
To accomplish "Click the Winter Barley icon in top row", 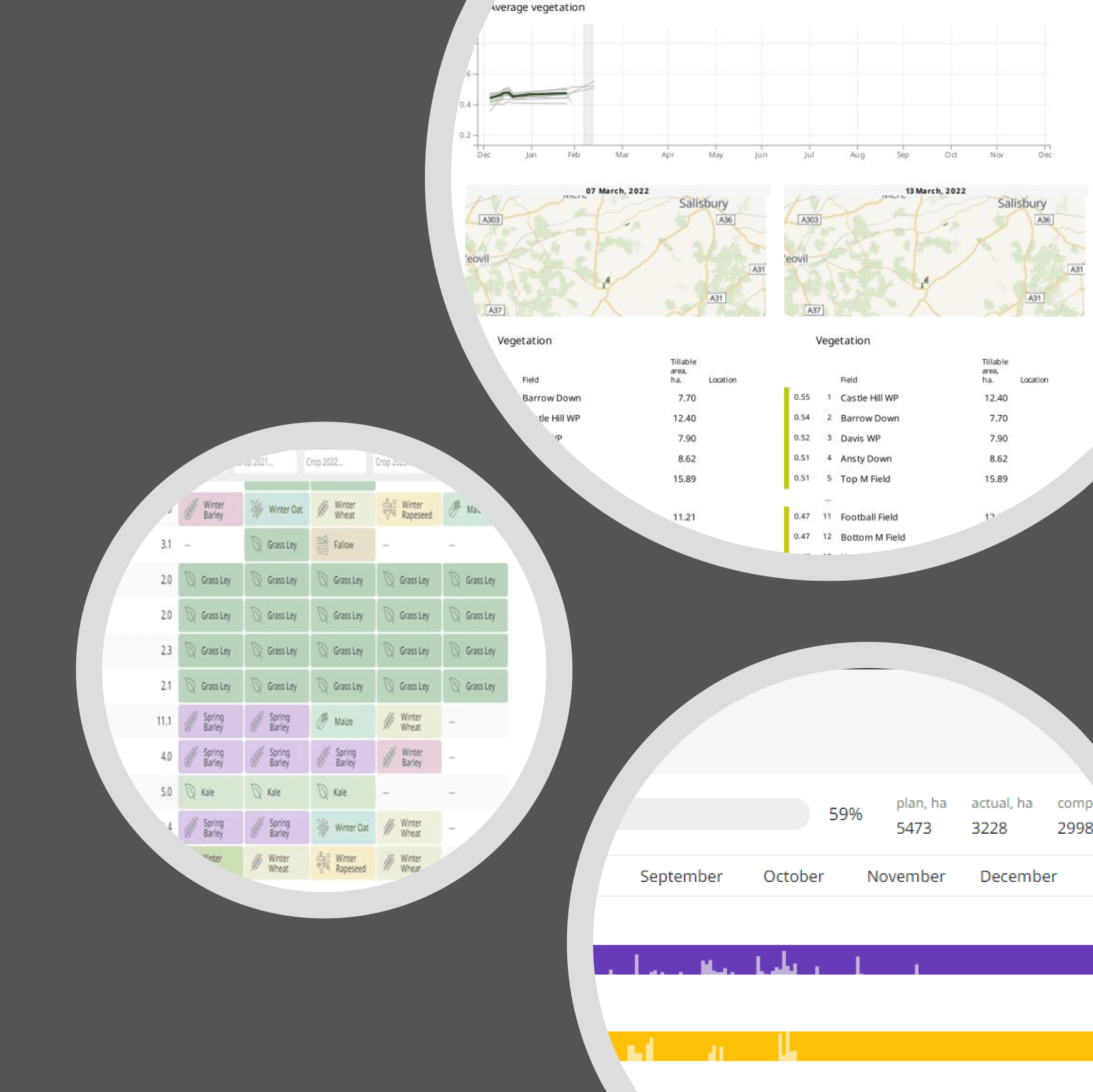I will pos(191,509).
